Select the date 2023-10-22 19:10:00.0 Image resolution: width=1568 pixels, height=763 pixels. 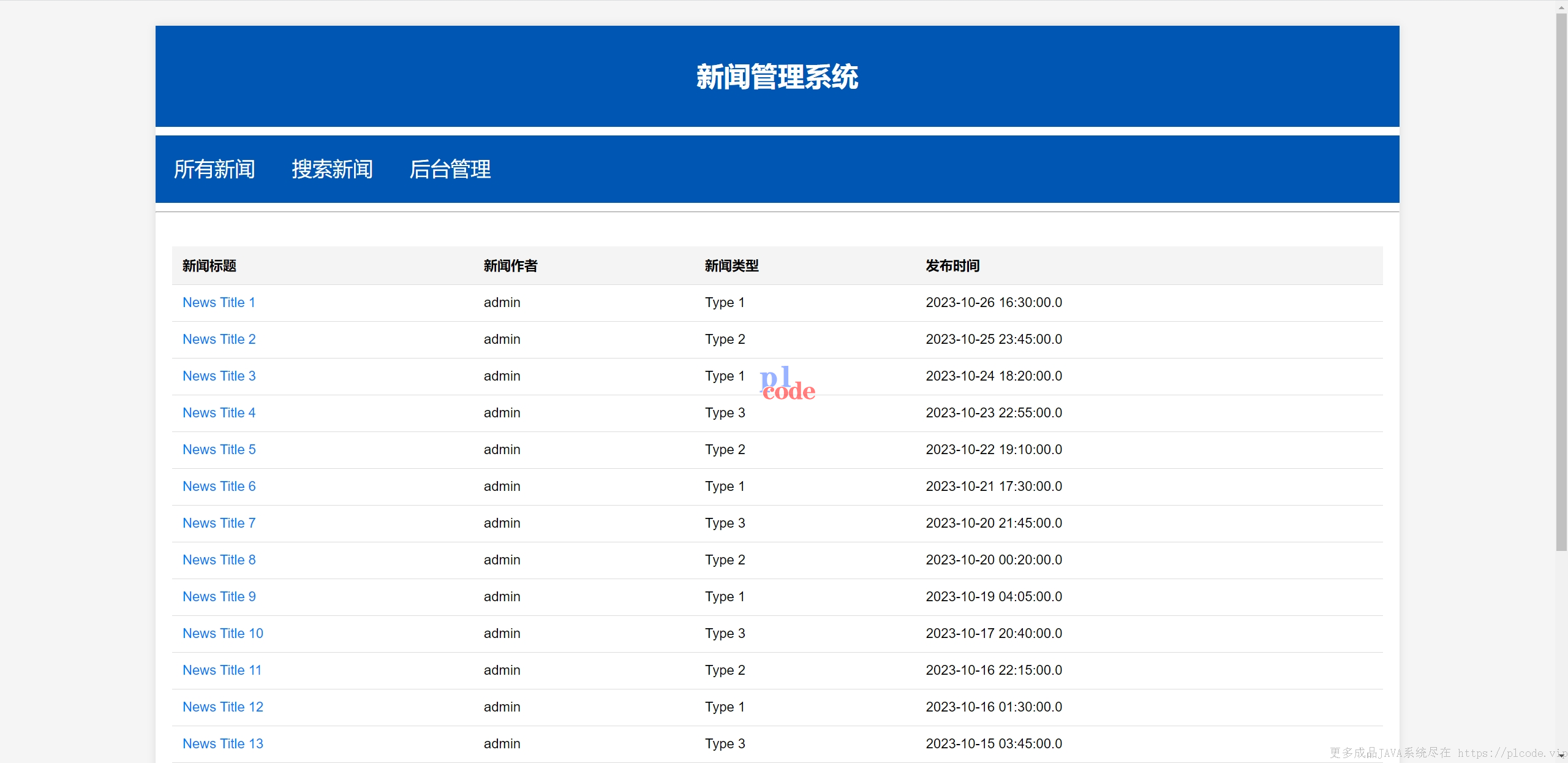(994, 450)
